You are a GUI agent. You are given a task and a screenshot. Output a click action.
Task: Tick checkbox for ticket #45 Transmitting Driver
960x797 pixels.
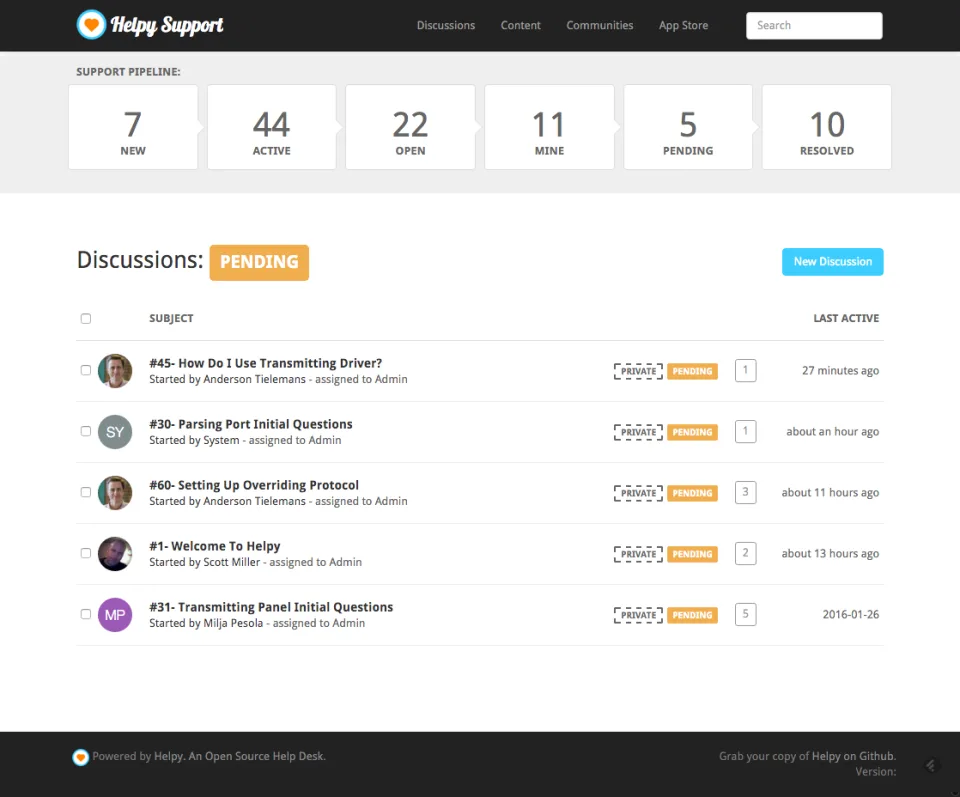click(x=86, y=370)
